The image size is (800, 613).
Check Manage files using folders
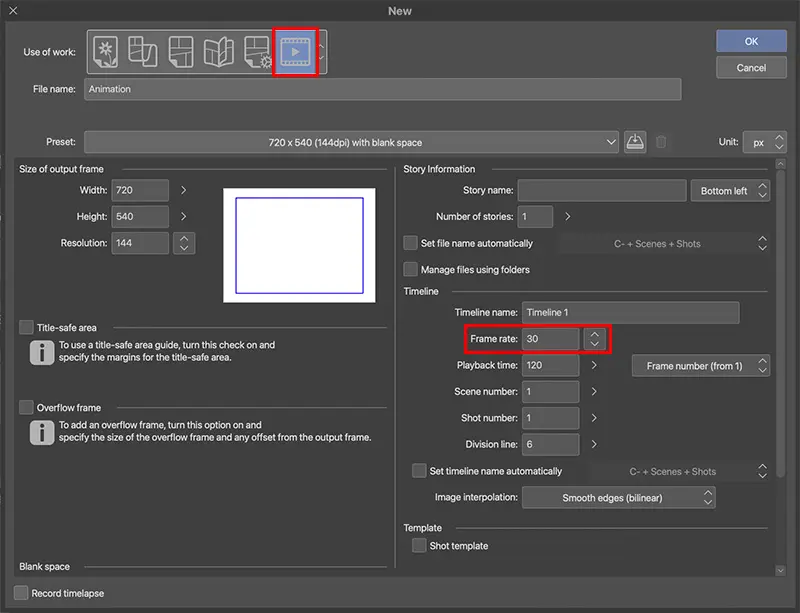pyautogui.click(x=410, y=269)
